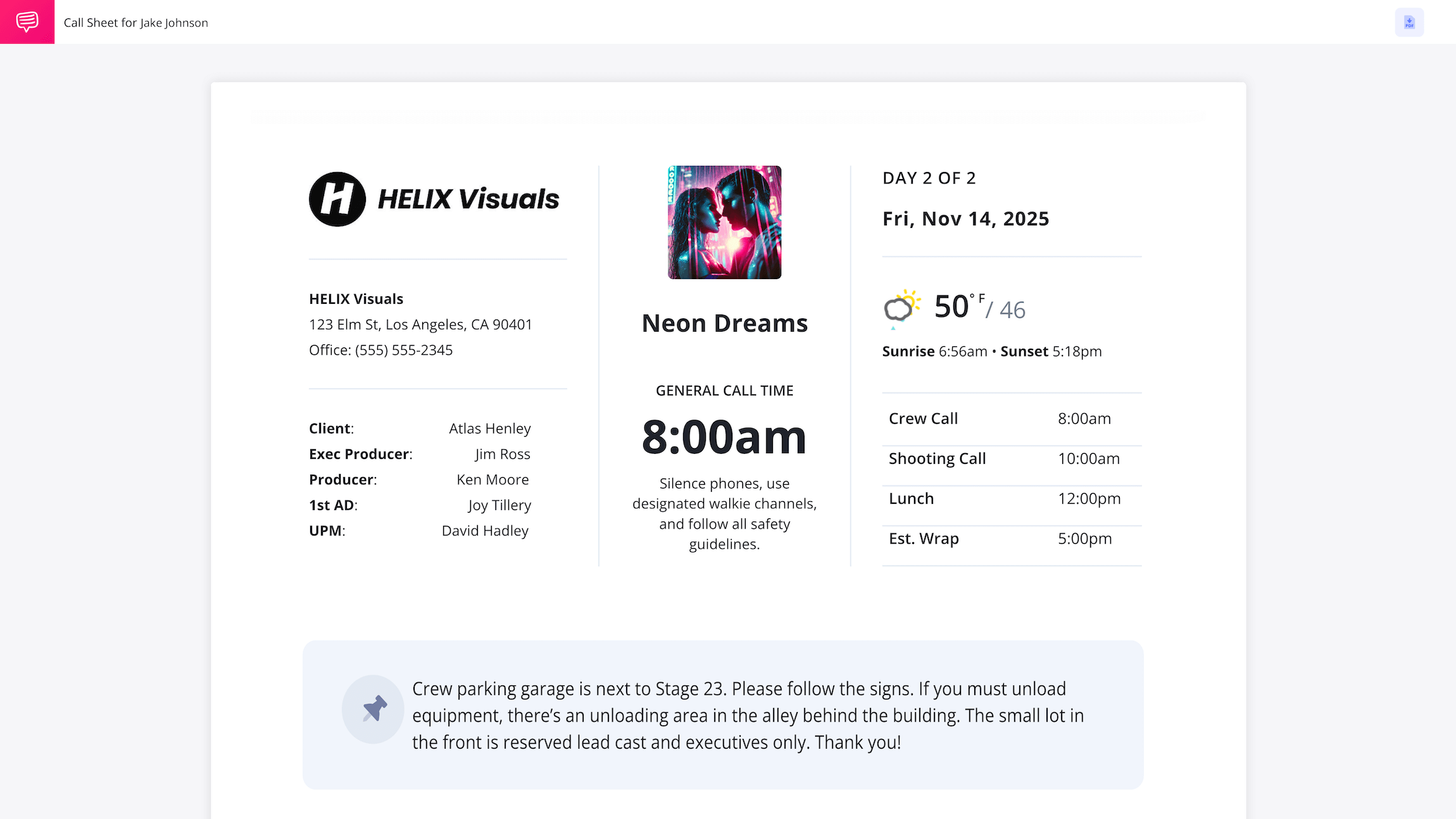Click the chat bubble glyph in the pink header square
This screenshot has width=1456, height=819.
click(27, 22)
